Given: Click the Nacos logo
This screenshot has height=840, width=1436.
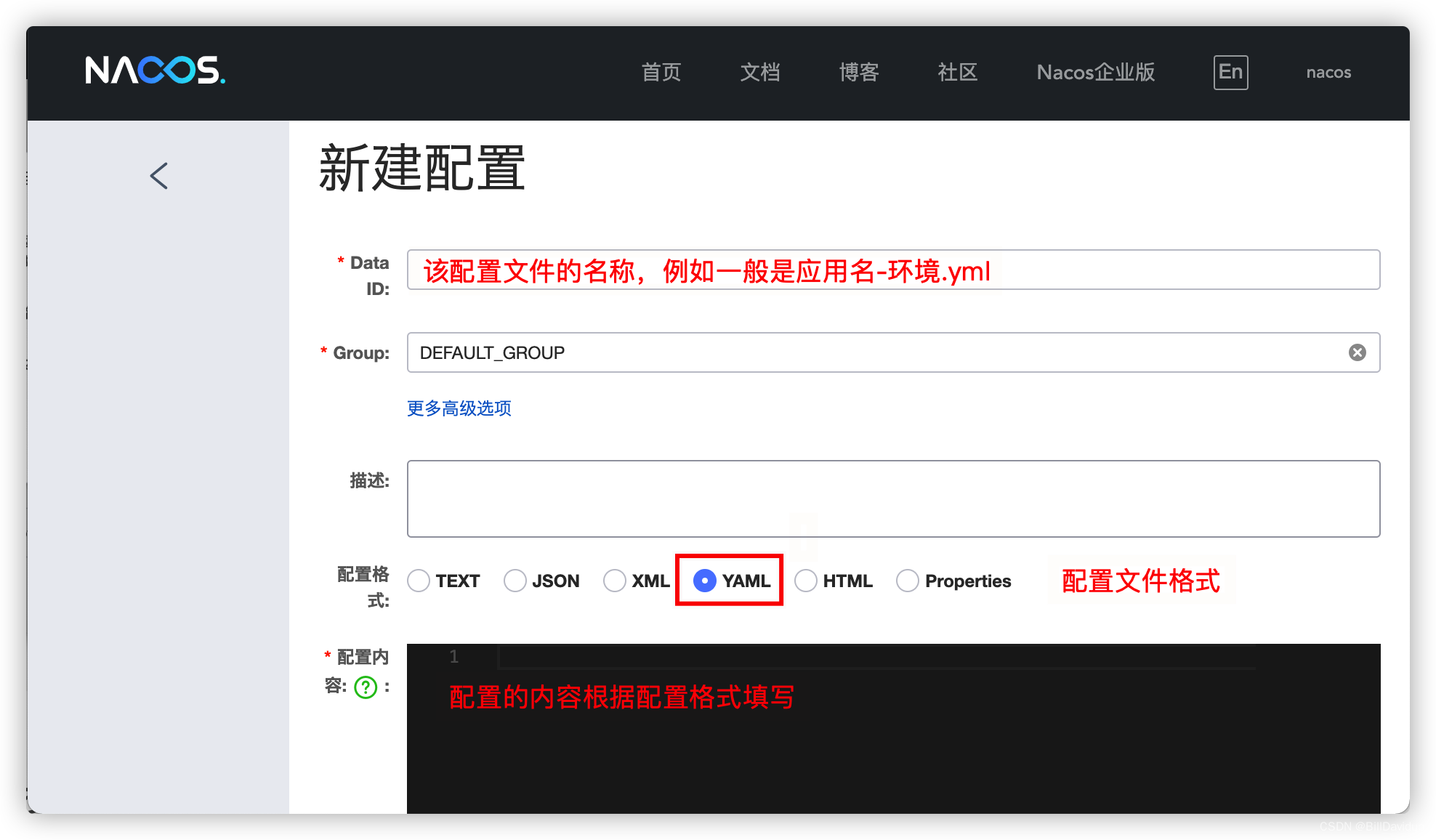Looking at the screenshot, I should click(x=155, y=70).
